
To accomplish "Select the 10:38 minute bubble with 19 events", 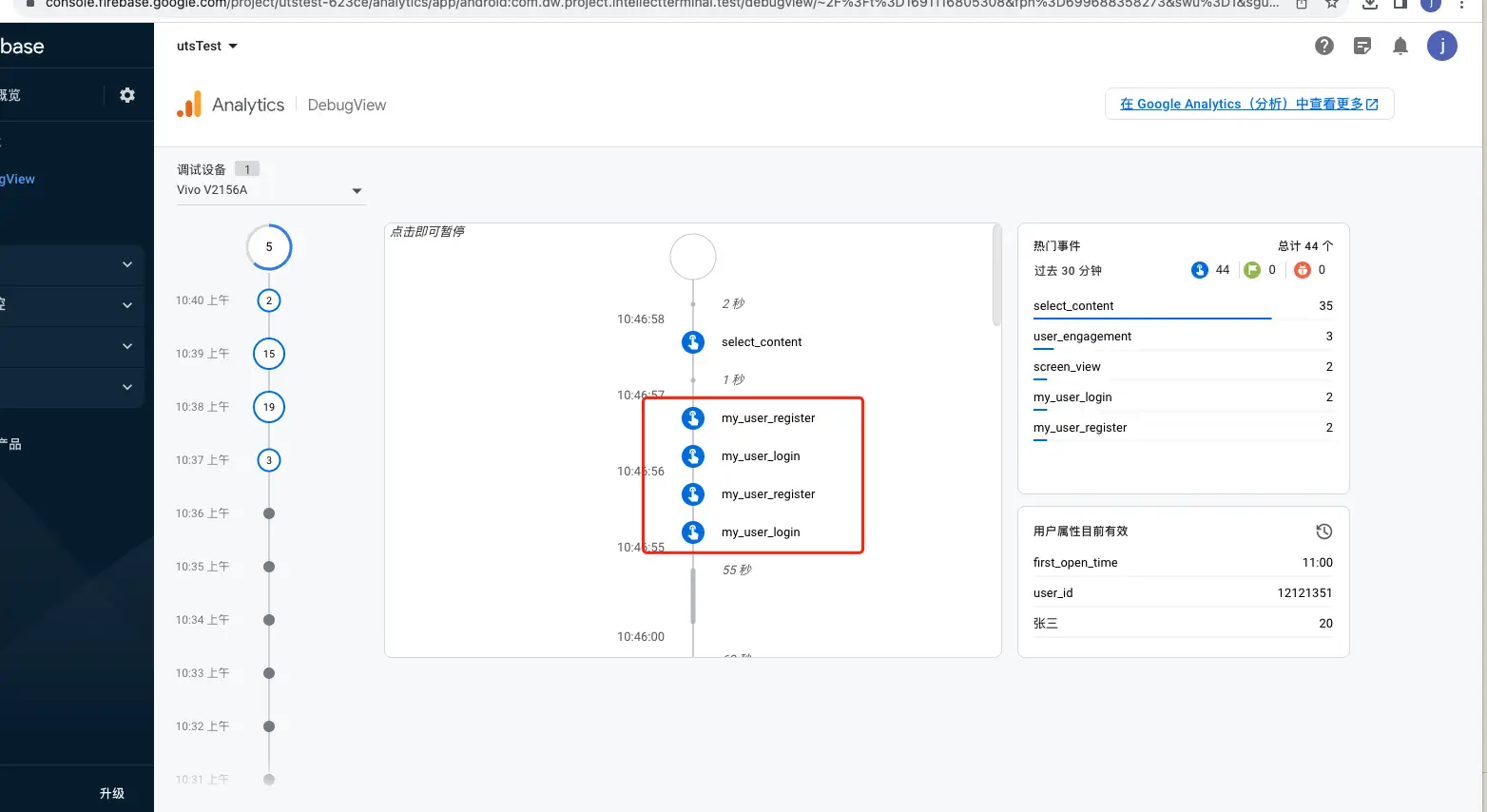I will click(269, 407).
